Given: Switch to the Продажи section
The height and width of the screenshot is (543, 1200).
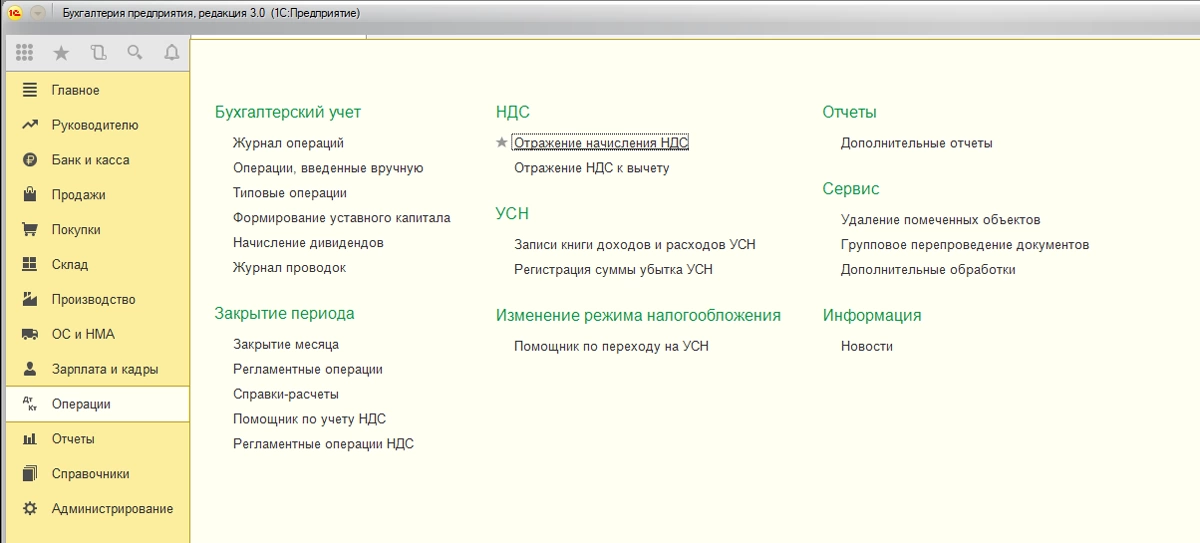Looking at the screenshot, I should pyautogui.click(x=78, y=195).
